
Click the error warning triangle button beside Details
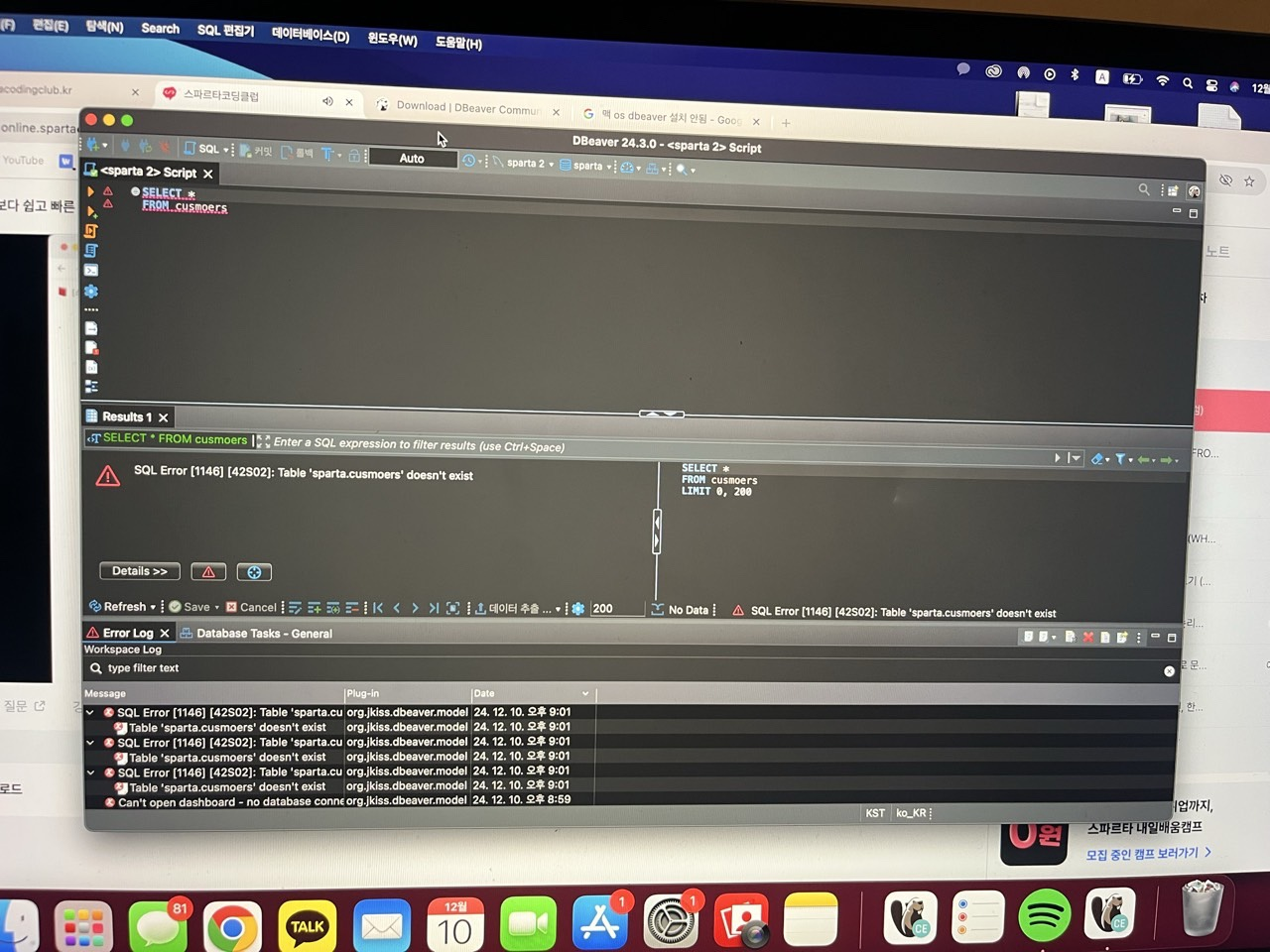tap(208, 572)
